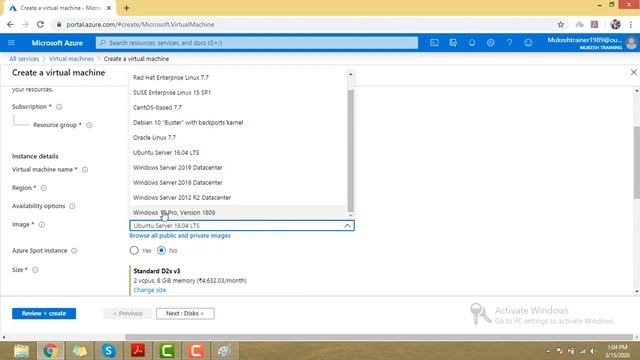Click the info icon next to Subscription
Image resolution: width=640 pixels, height=360 pixels.
tap(59, 107)
